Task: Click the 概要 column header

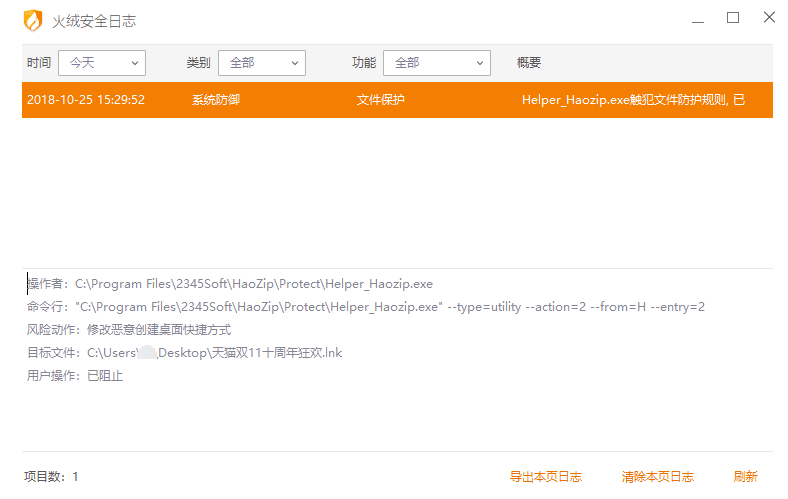Action: click(529, 62)
